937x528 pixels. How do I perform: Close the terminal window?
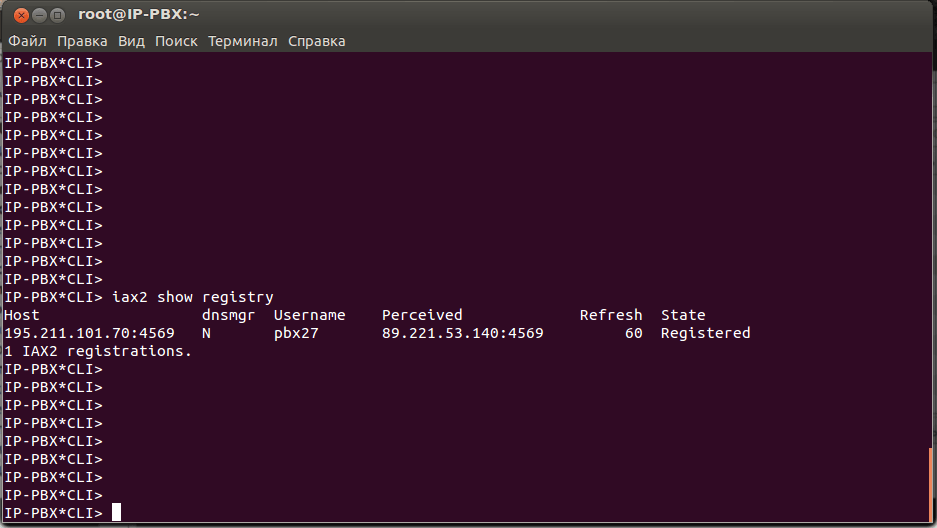coord(17,15)
